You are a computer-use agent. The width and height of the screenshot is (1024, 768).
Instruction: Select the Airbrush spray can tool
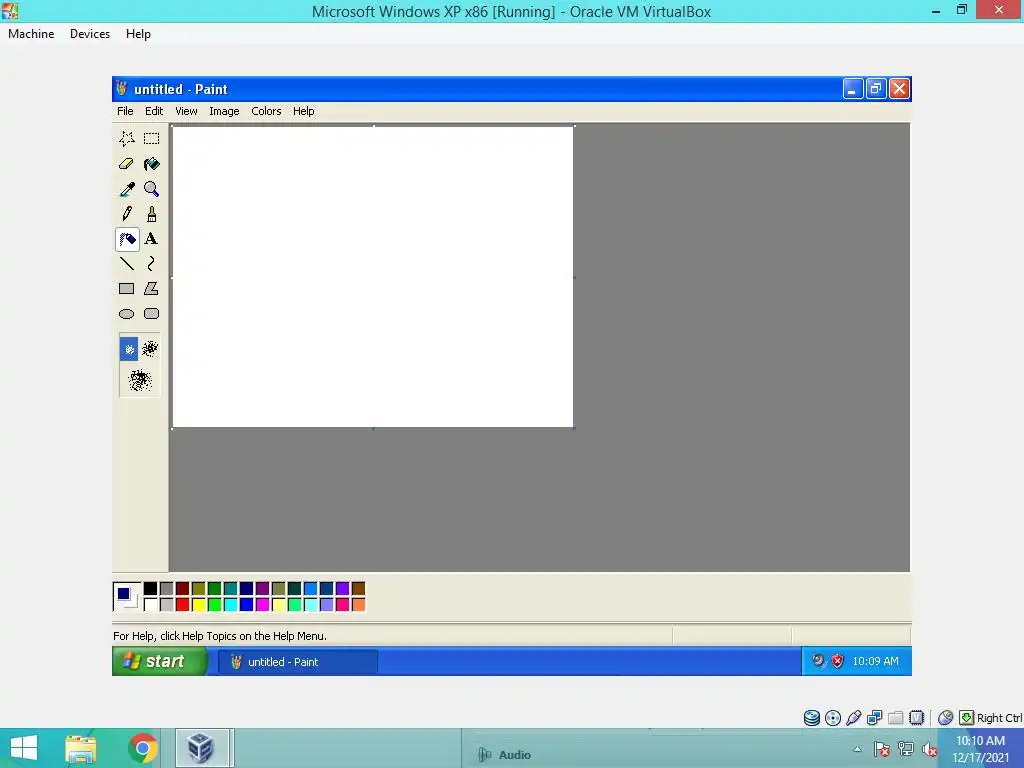pos(127,239)
